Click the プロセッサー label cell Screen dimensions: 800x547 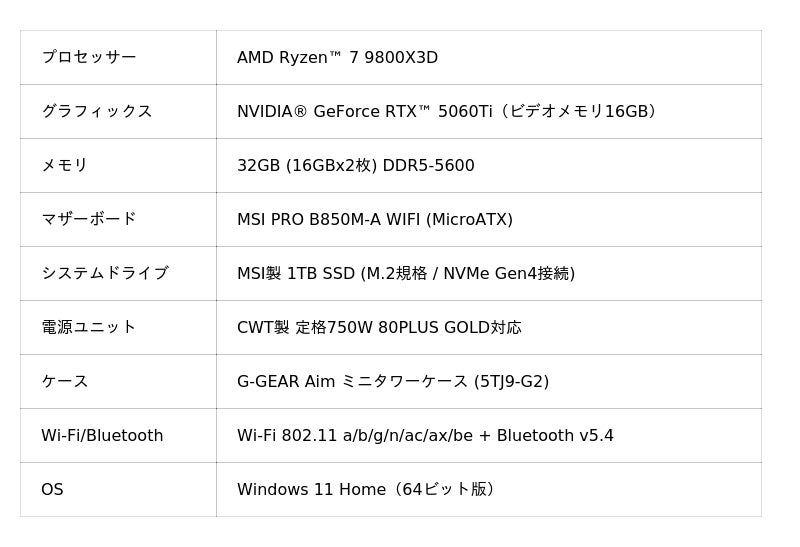(x=88, y=58)
